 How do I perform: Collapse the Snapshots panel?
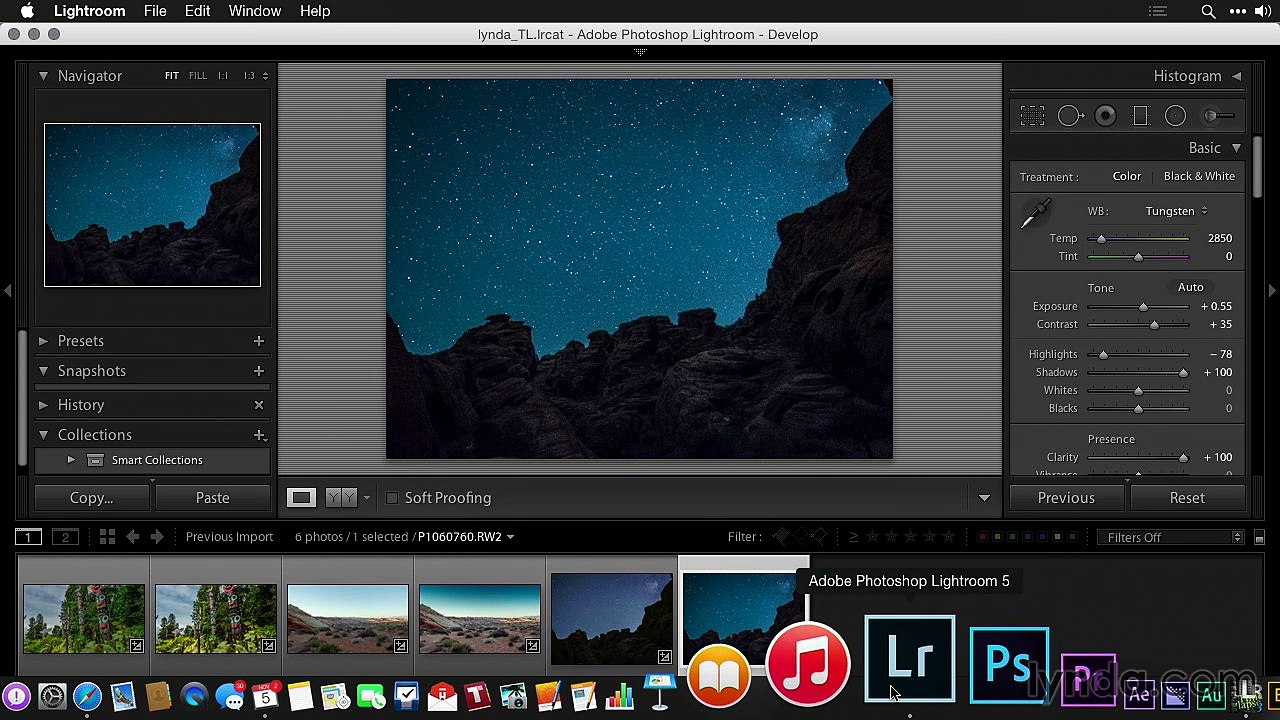tap(43, 371)
